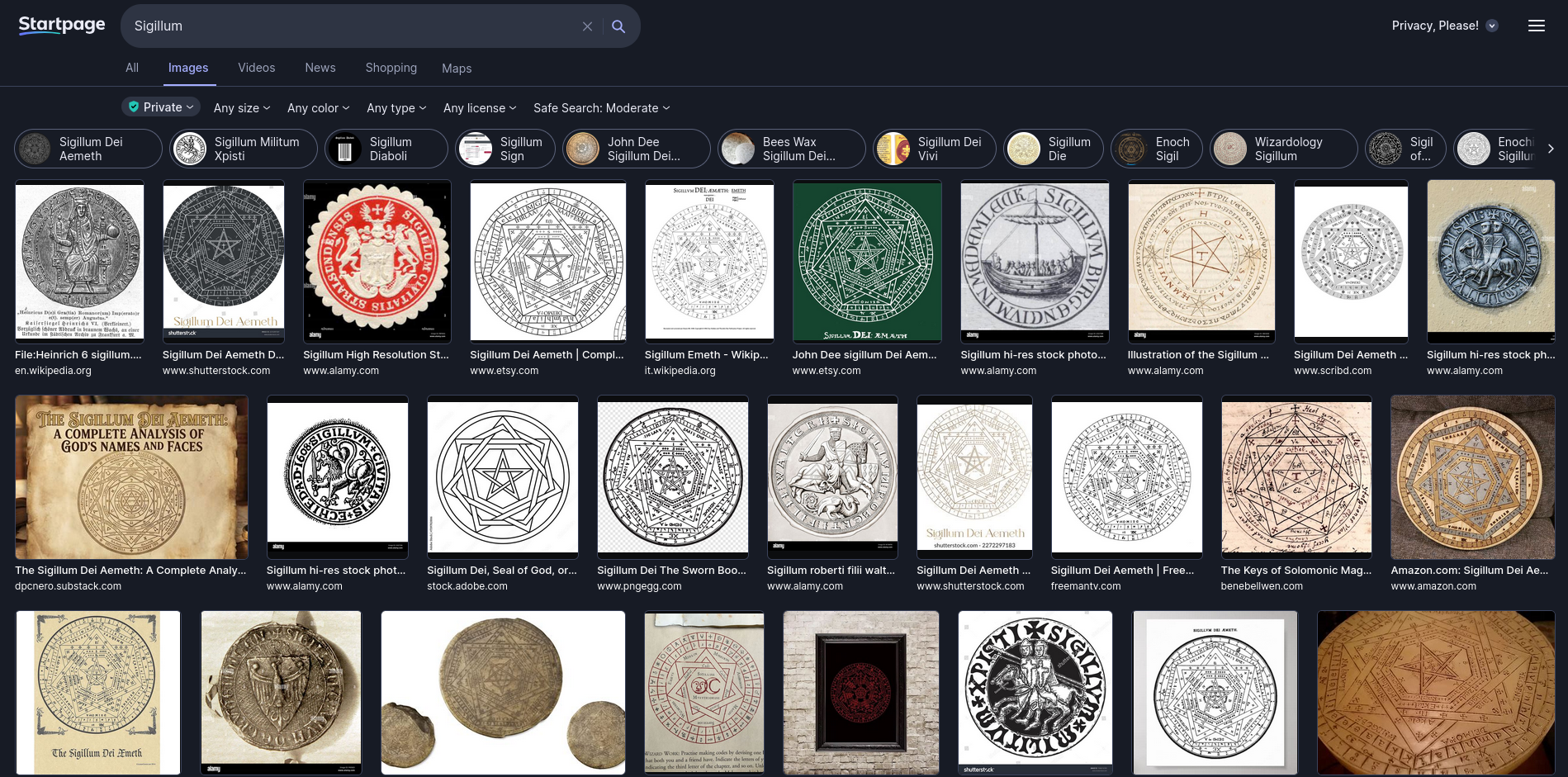The image size is (1568, 777).
Task: Select the Sigillum Sign chip
Action: point(505,149)
